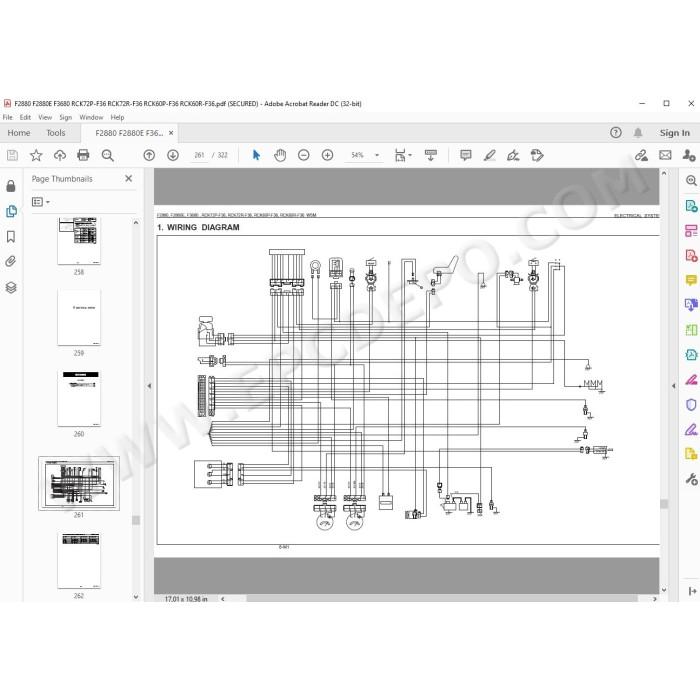Add bookmark with star icon
Screen dimensions: 700x700
pyautogui.click(x=36, y=155)
